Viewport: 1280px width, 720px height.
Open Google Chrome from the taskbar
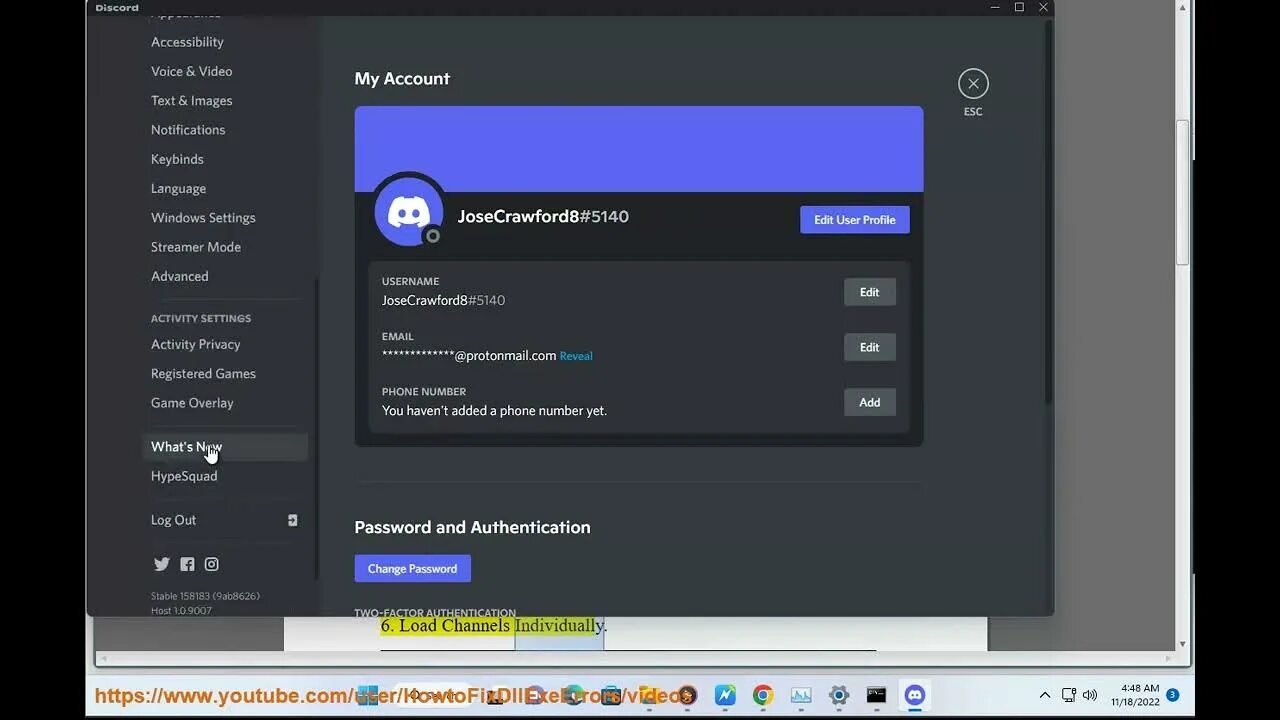(763, 695)
